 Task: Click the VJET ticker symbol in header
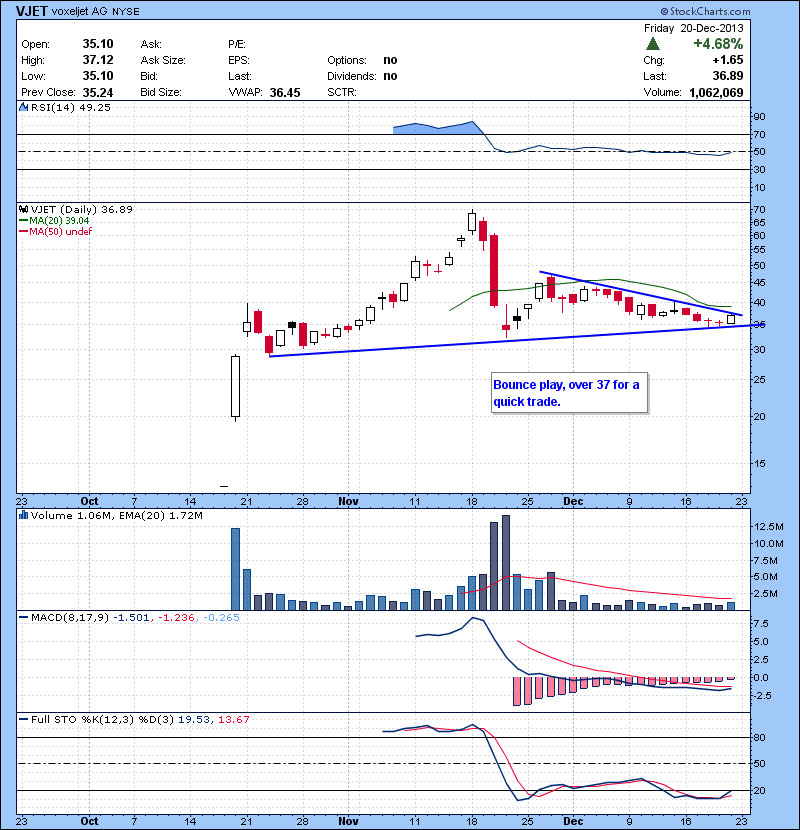tap(32, 11)
